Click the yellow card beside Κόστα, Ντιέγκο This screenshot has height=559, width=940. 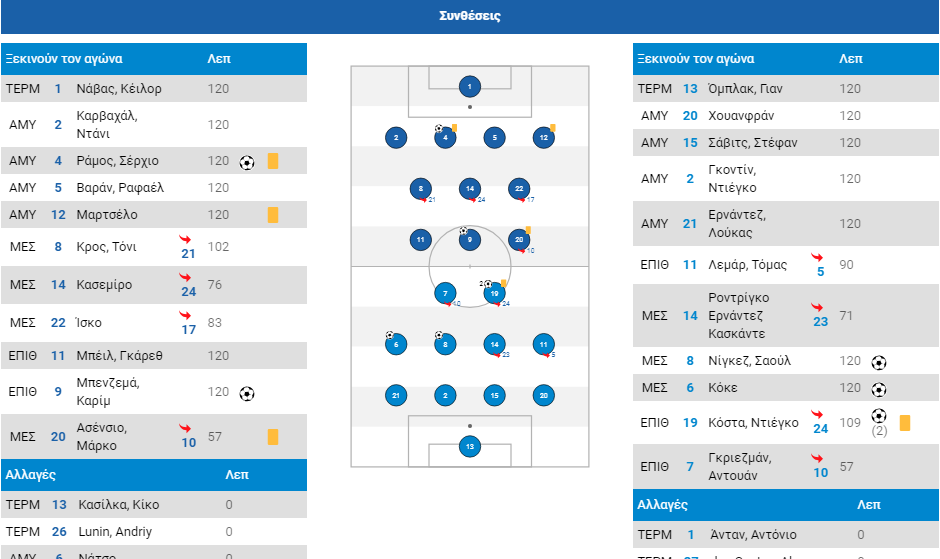coord(905,423)
